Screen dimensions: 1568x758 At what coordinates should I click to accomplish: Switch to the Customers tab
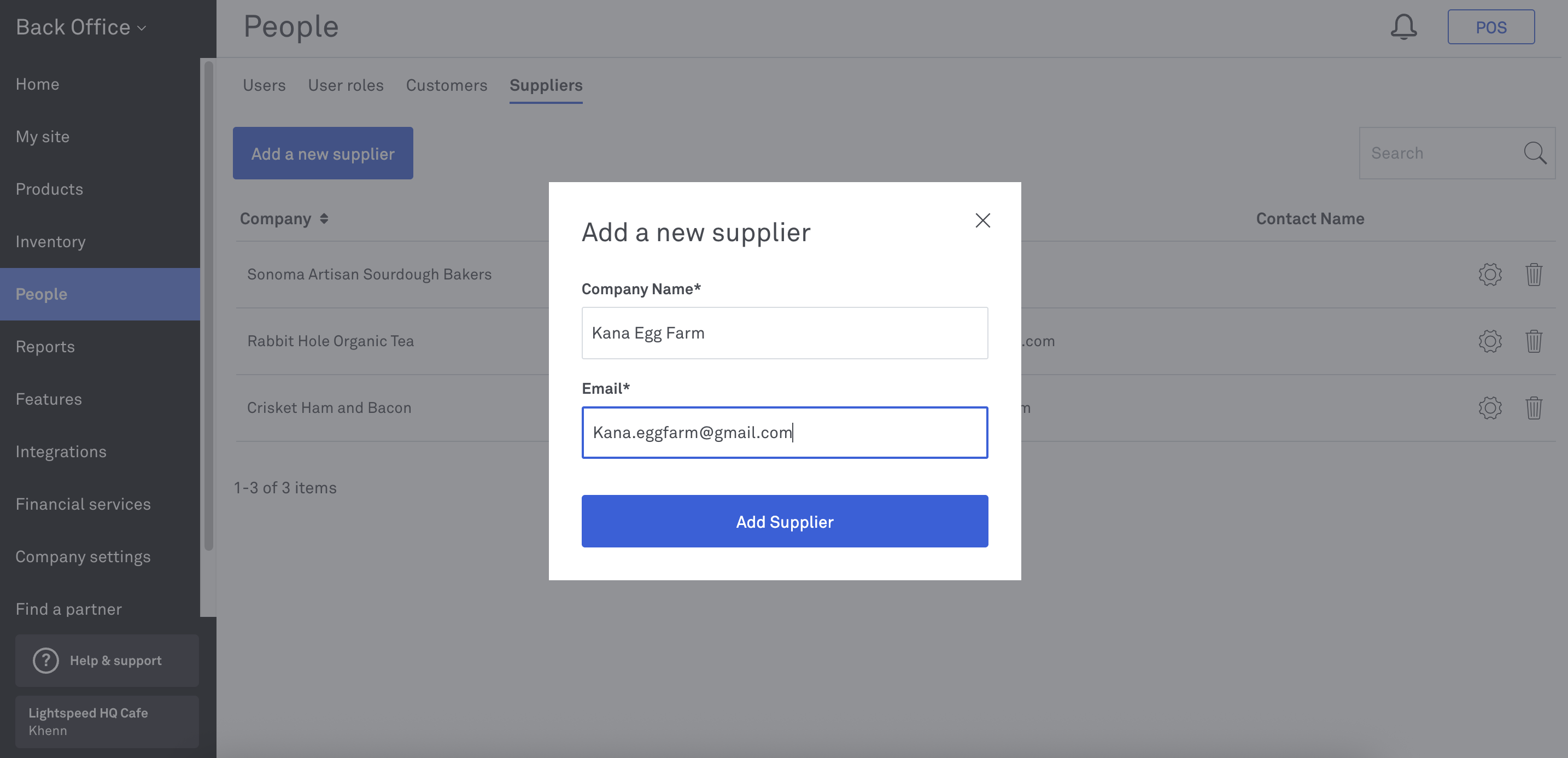(x=447, y=85)
